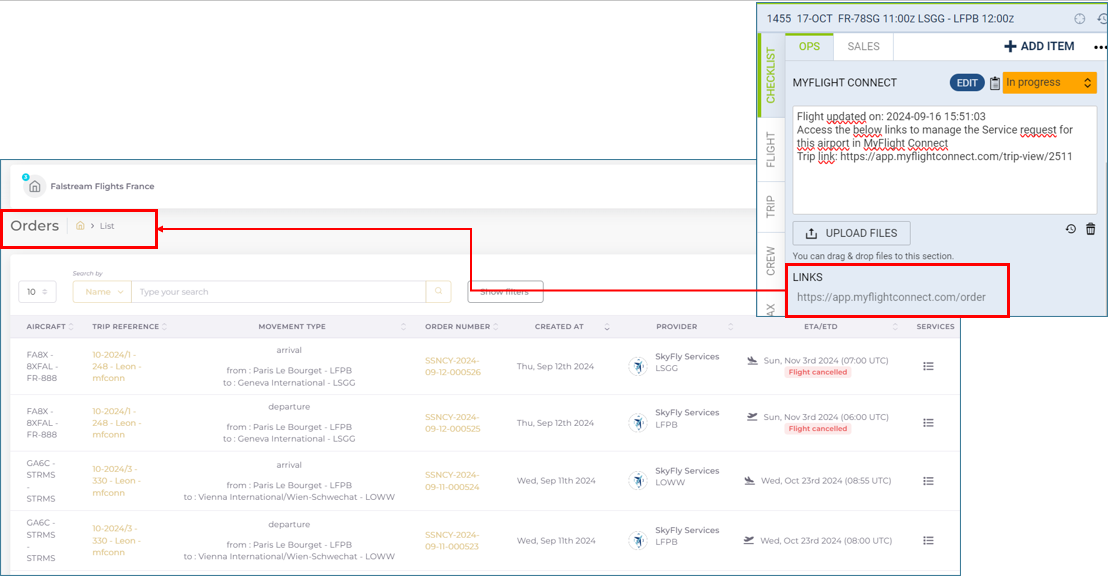1108x577 pixels.
Task: Sort by PROVIDER column arrows
Action: point(731,326)
